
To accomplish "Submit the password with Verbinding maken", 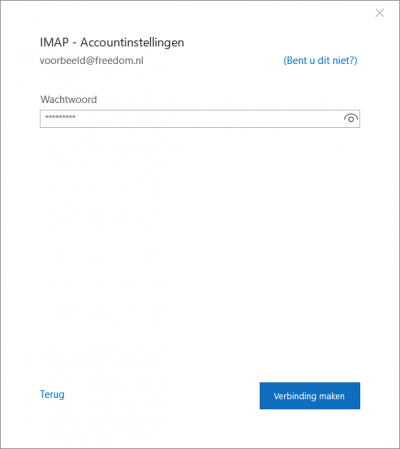I will click(310, 396).
